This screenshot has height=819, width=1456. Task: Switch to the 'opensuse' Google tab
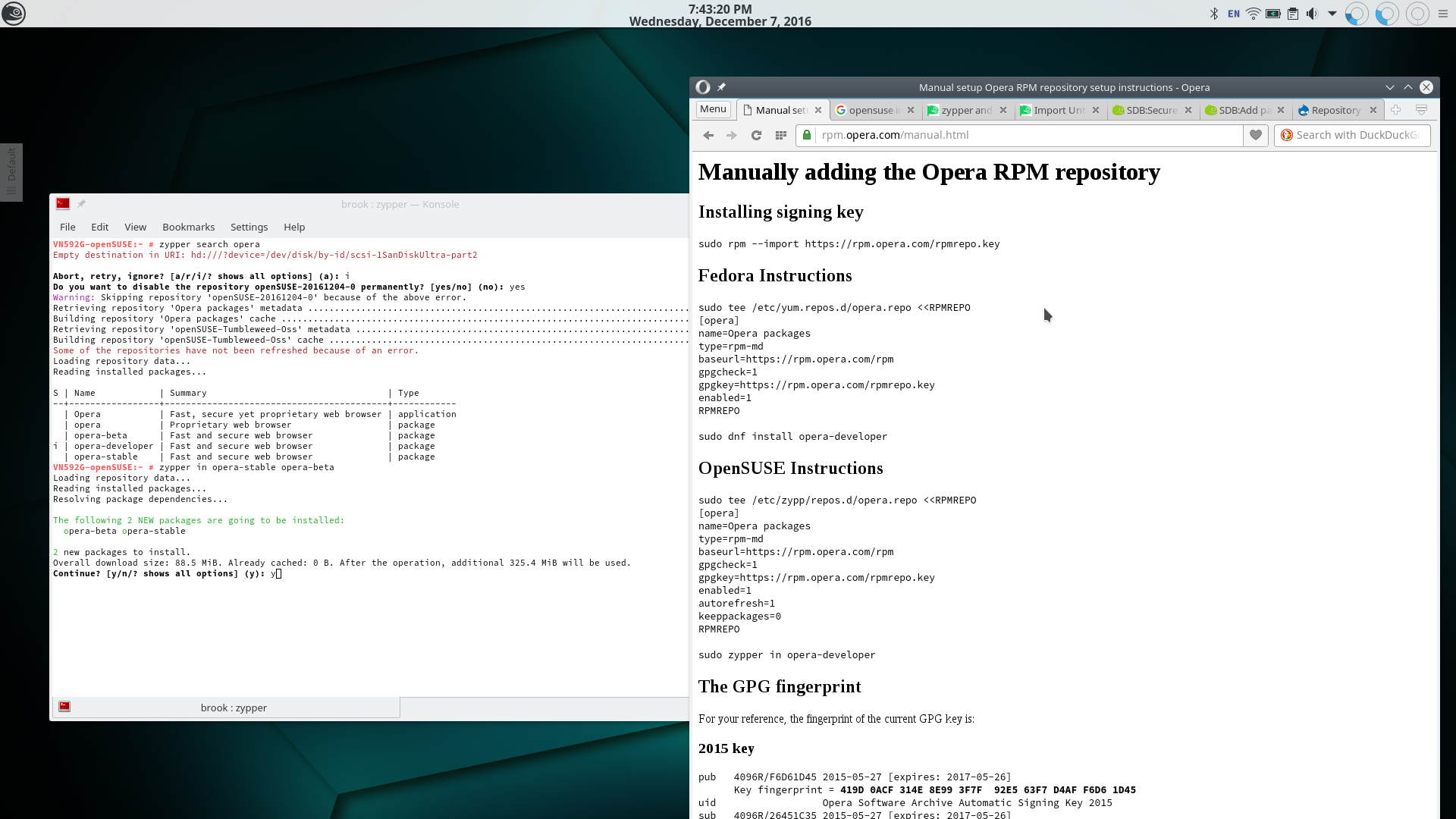874,110
